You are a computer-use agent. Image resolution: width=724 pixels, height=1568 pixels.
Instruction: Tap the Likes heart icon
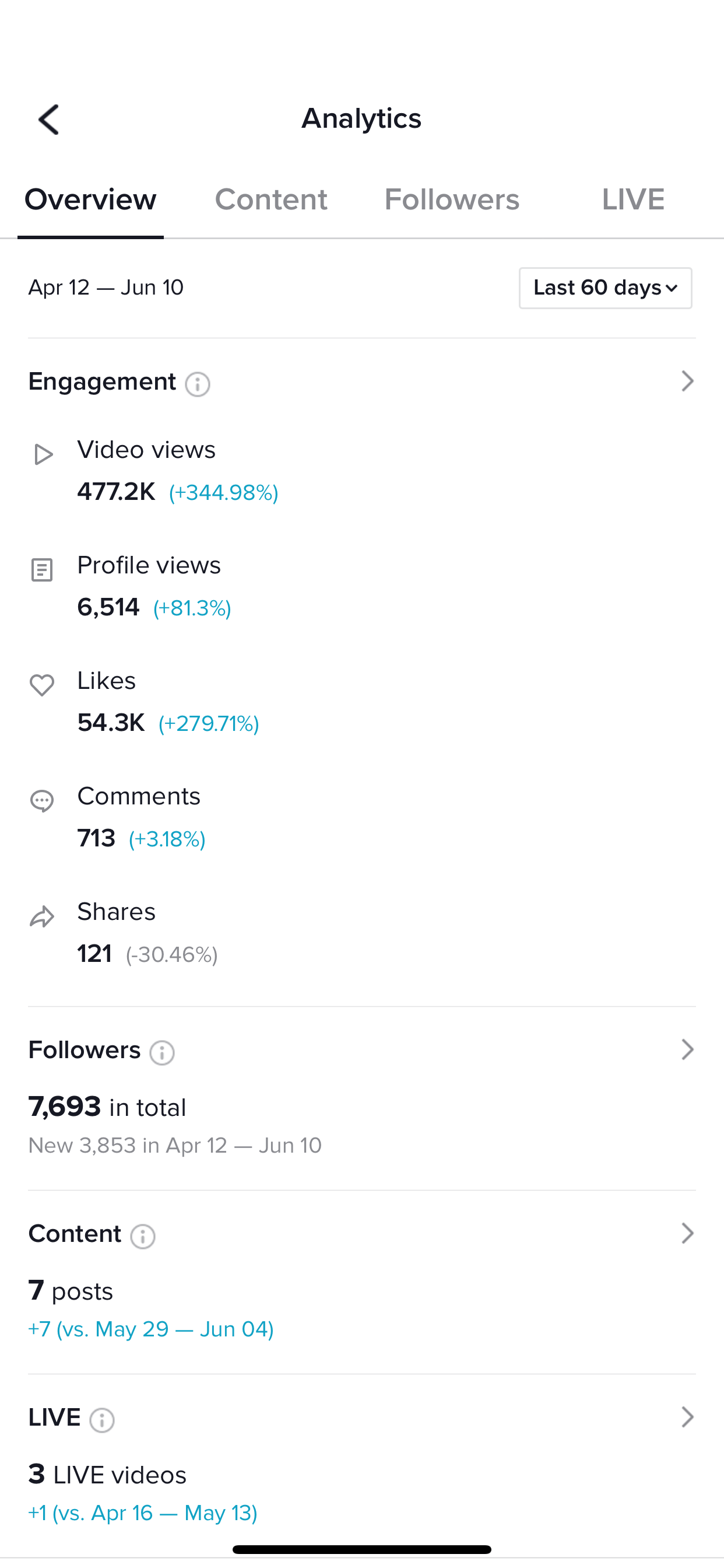tap(42, 685)
